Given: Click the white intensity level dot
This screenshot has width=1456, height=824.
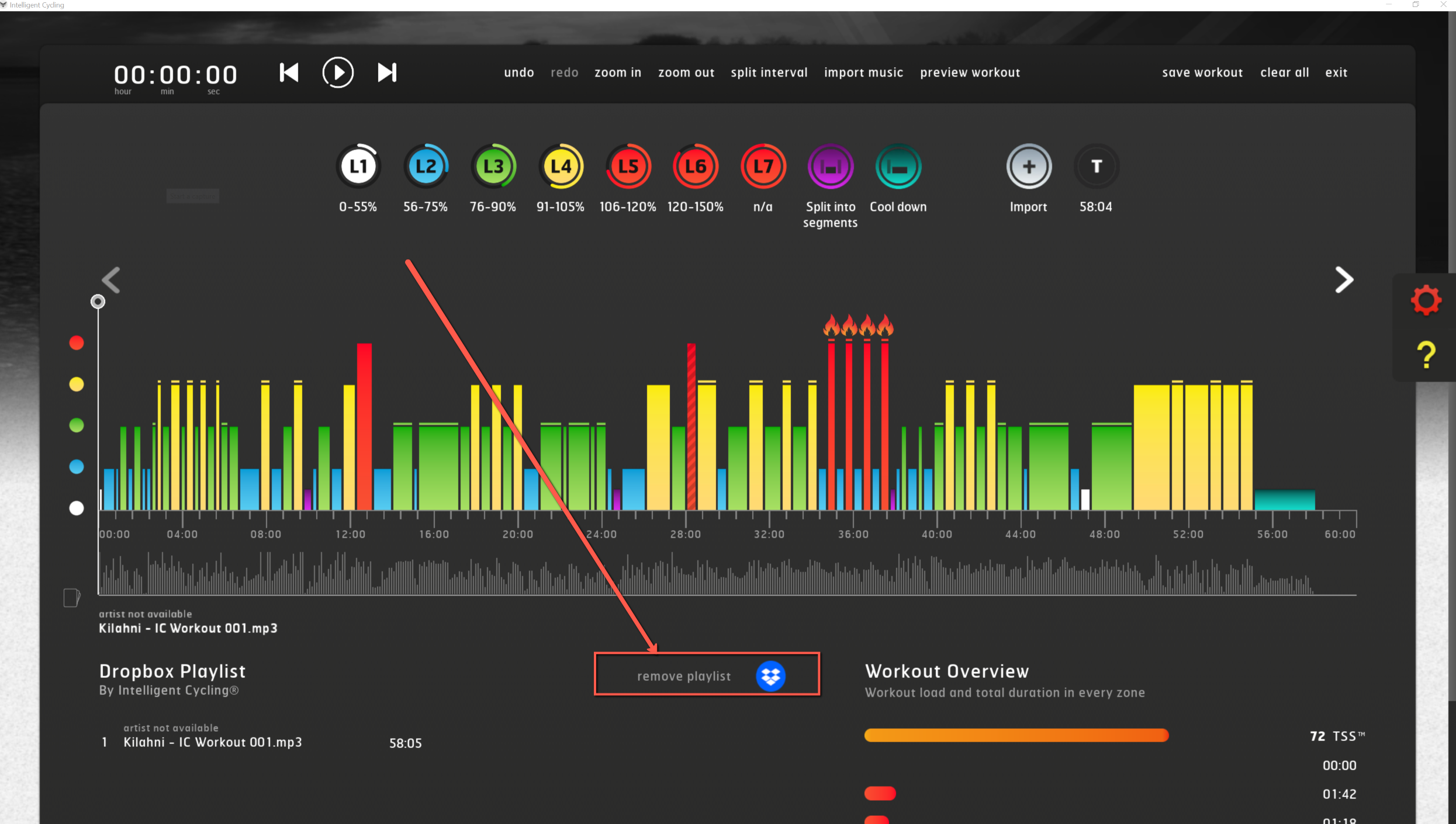Looking at the screenshot, I should pyautogui.click(x=77, y=508).
